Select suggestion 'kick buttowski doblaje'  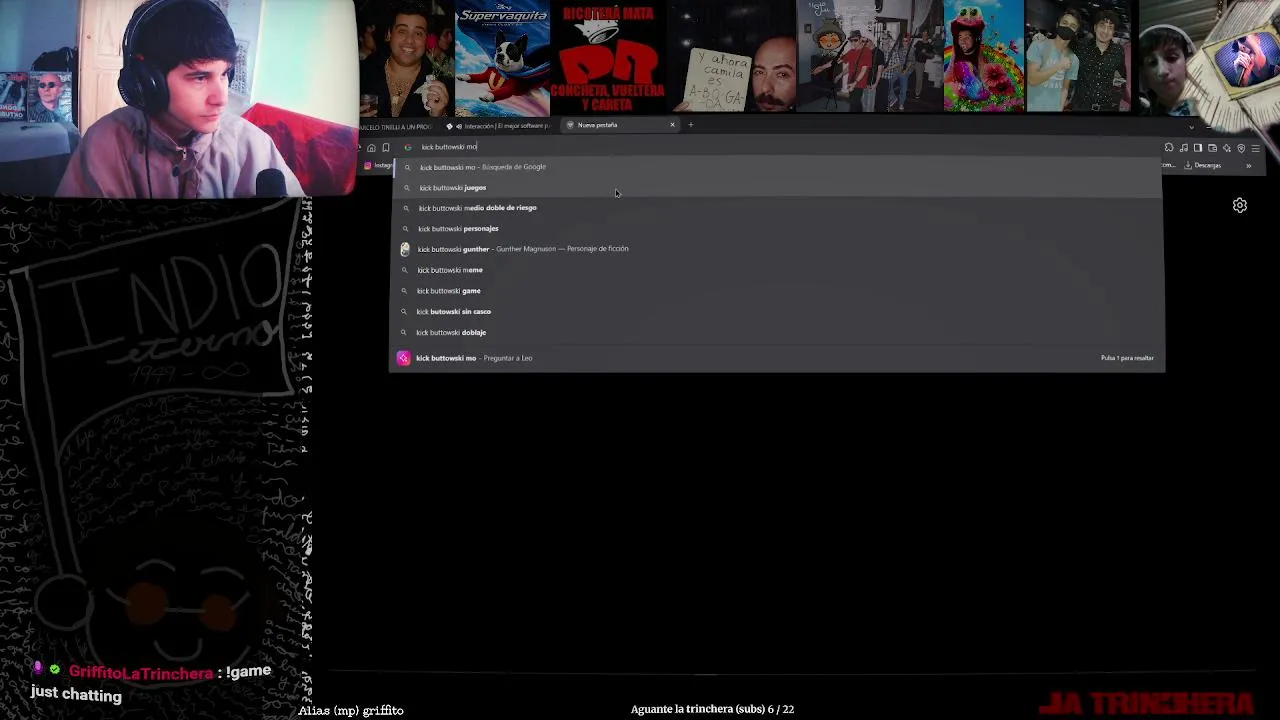[777, 333]
